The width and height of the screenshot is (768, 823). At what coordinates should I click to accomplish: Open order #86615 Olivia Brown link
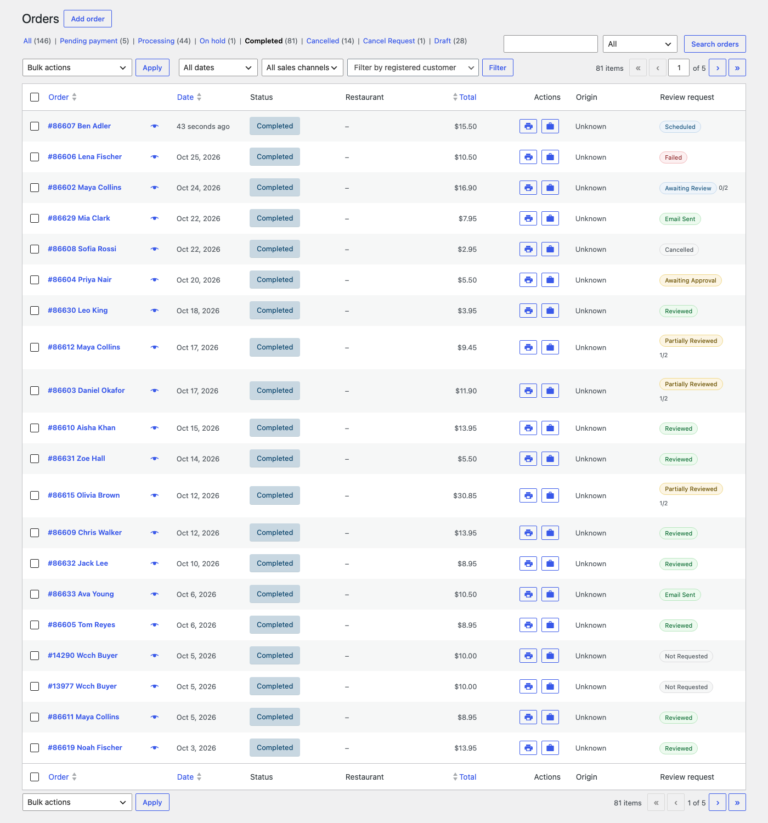tap(83, 495)
